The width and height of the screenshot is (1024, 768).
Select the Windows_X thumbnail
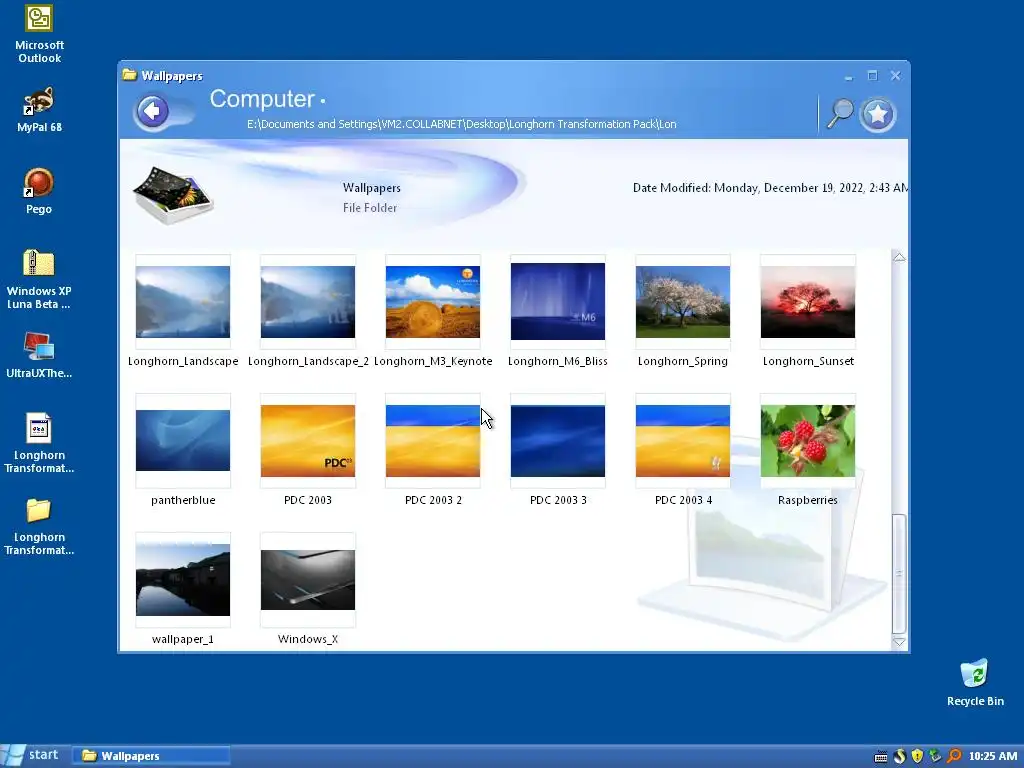pos(308,580)
